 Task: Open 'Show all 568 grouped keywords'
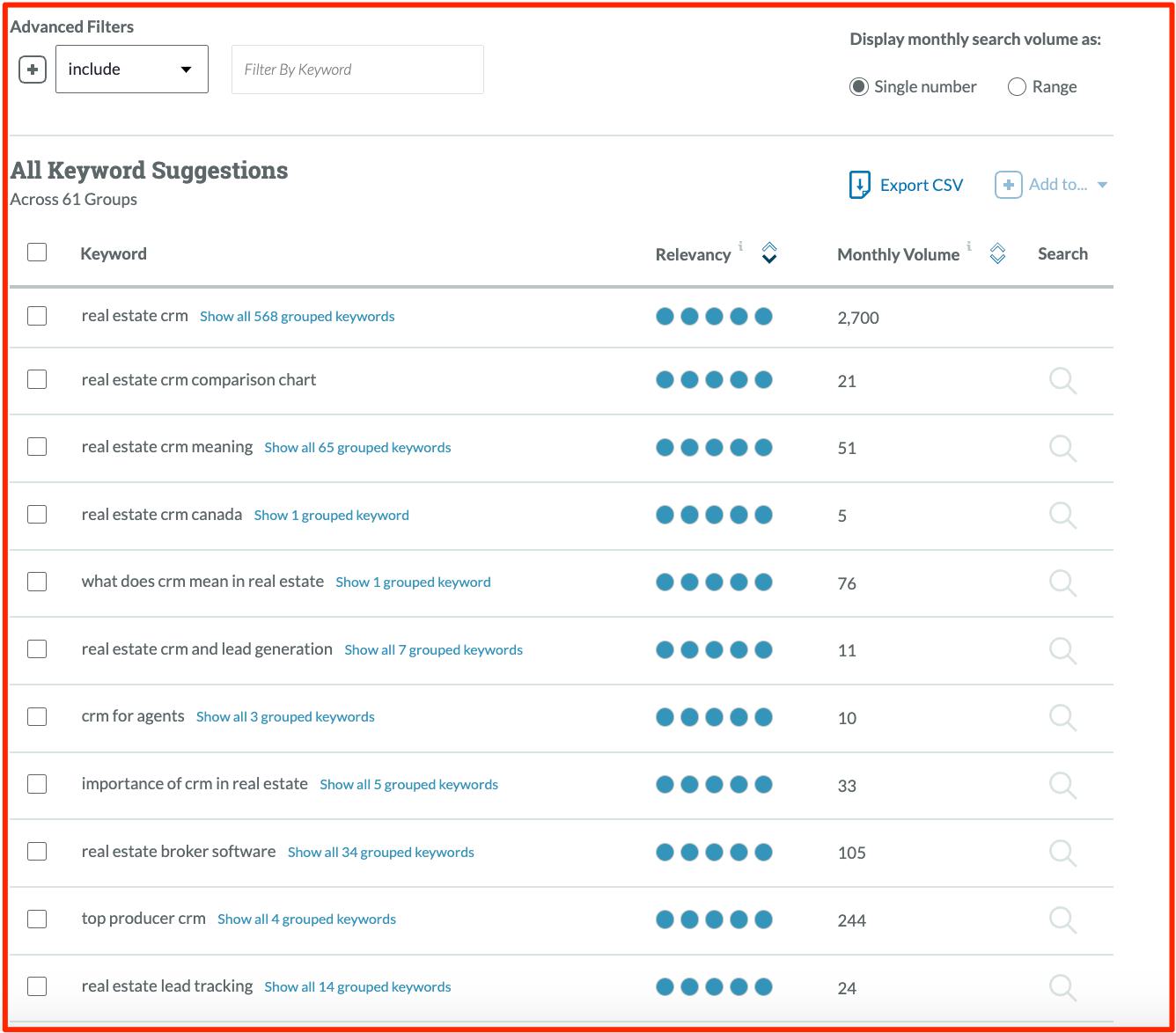point(297,316)
